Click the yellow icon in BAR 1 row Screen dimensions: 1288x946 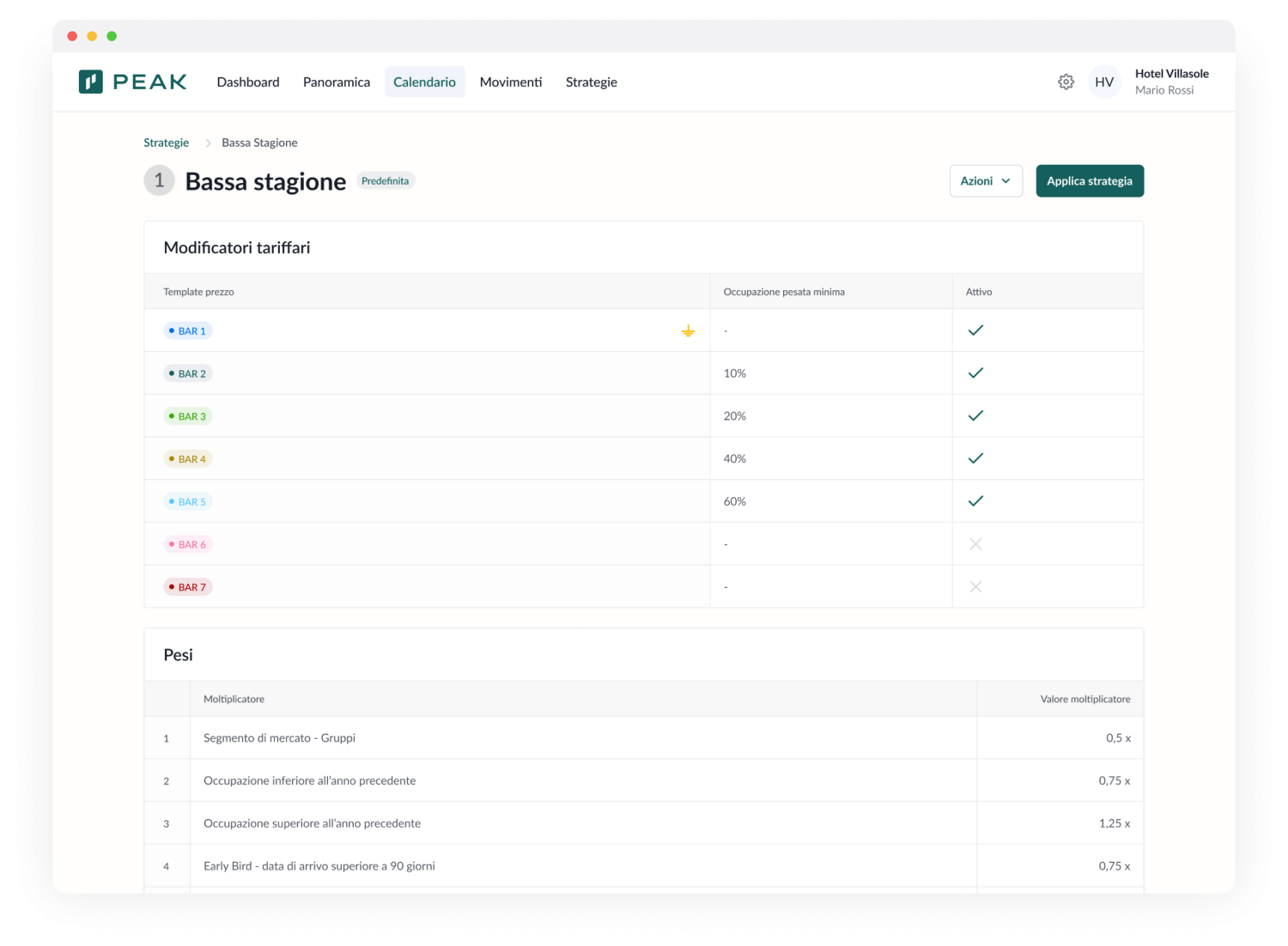(688, 330)
